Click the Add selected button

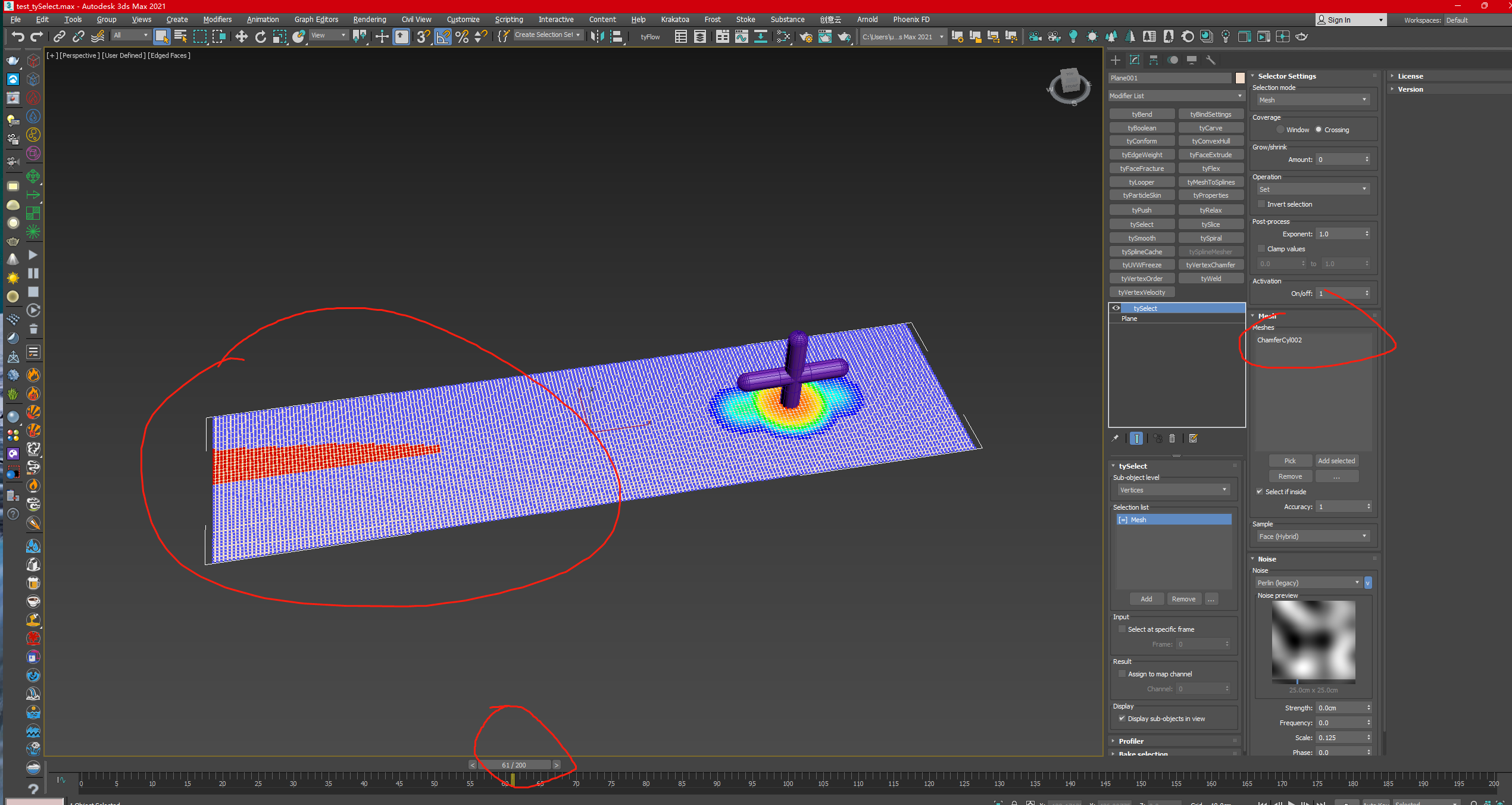pyautogui.click(x=1336, y=461)
